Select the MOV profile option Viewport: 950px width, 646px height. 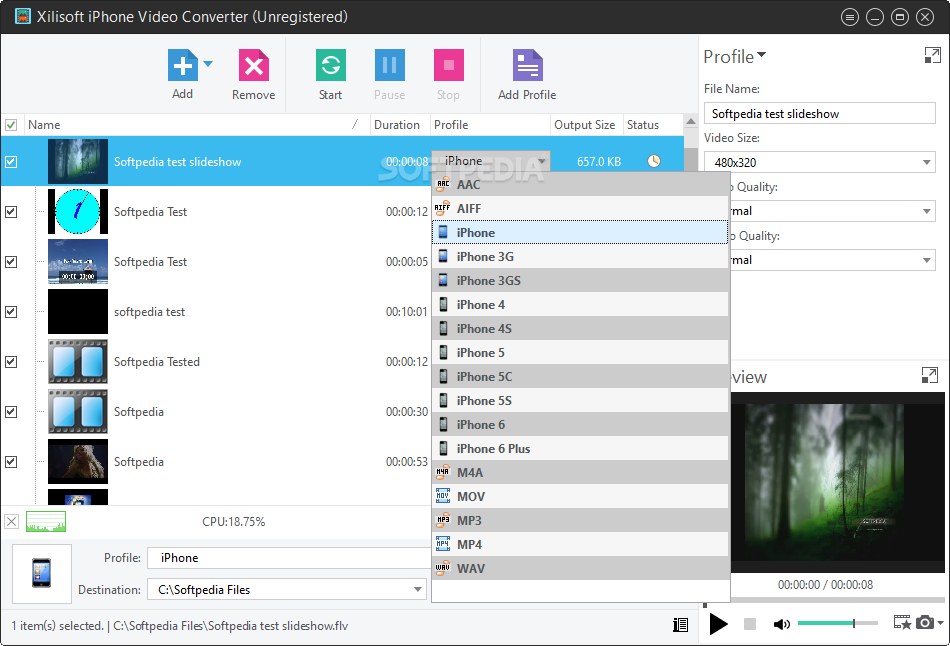[580, 496]
